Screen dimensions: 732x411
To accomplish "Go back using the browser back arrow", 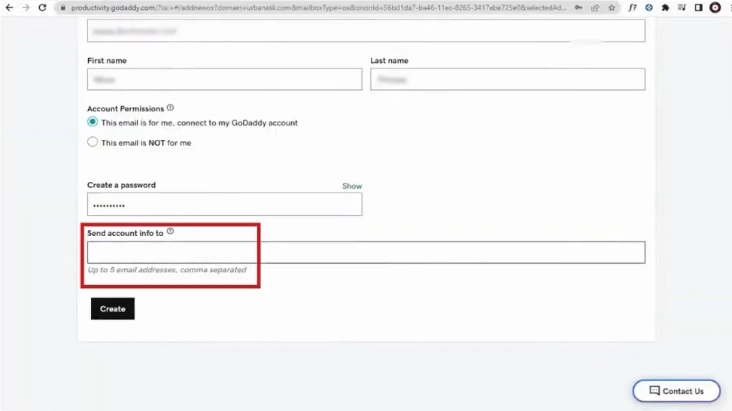I will tap(9, 7).
